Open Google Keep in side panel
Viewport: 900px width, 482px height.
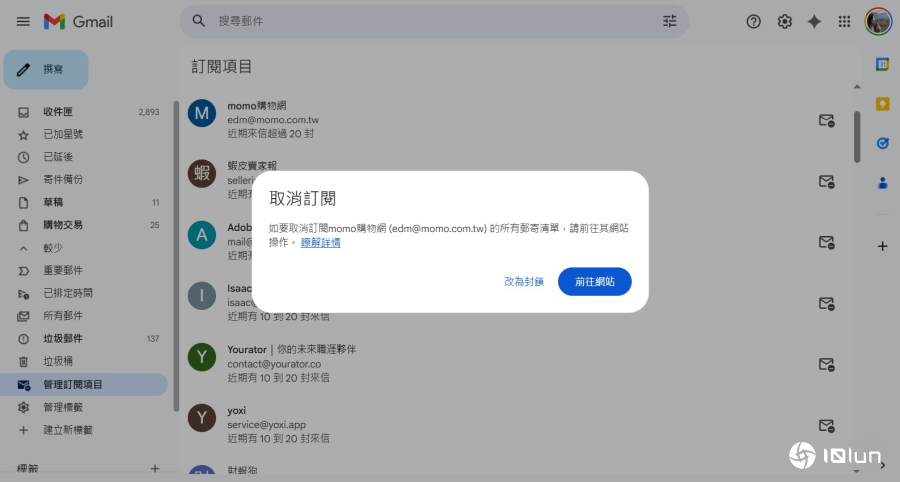pos(882,103)
